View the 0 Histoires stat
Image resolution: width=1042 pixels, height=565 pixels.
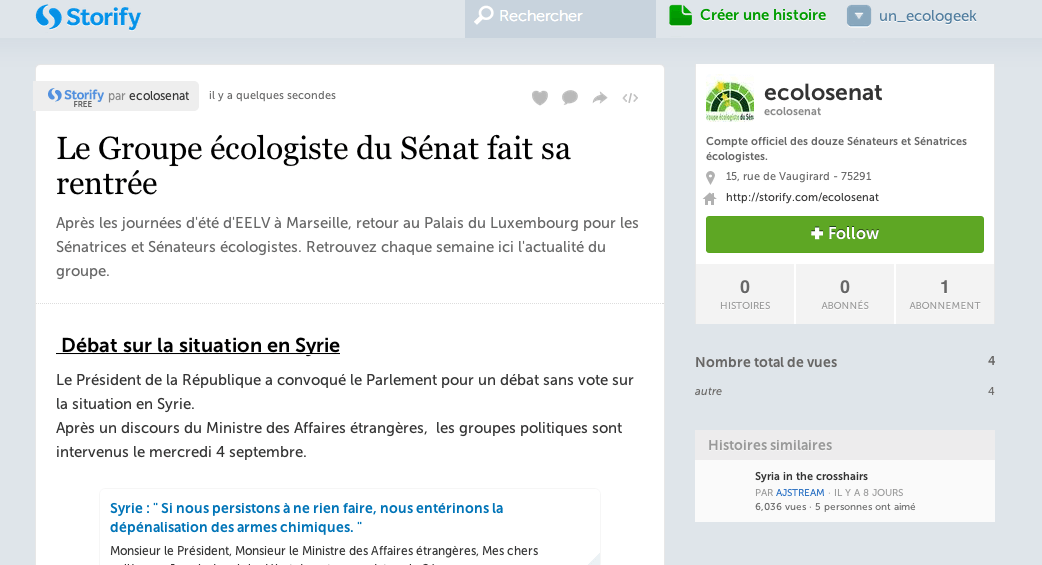pos(745,294)
